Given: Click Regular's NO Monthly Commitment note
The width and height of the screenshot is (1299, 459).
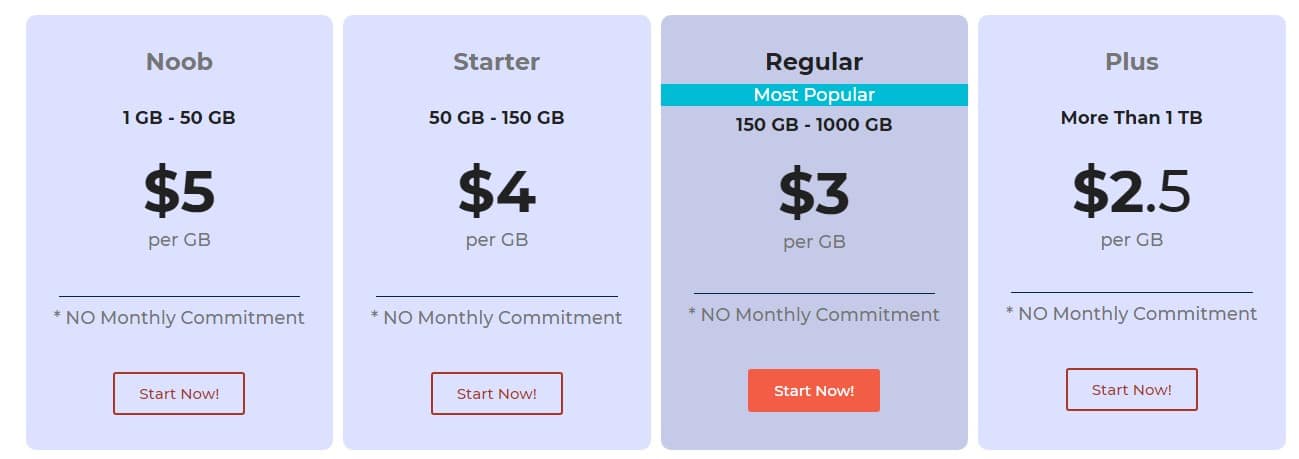Looking at the screenshot, I should click(814, 315).
